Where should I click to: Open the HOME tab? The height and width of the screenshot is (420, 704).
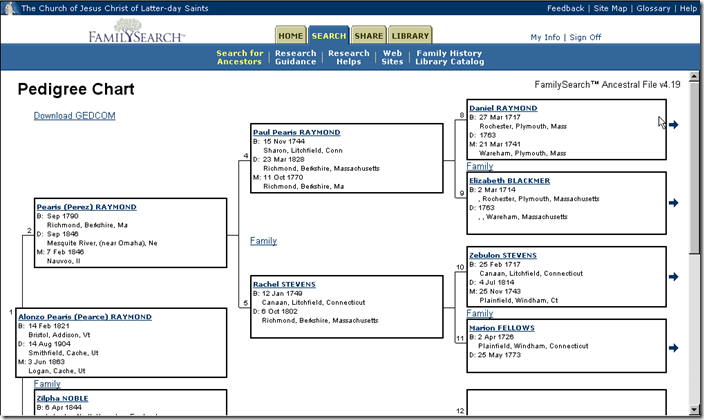[290, 36]
